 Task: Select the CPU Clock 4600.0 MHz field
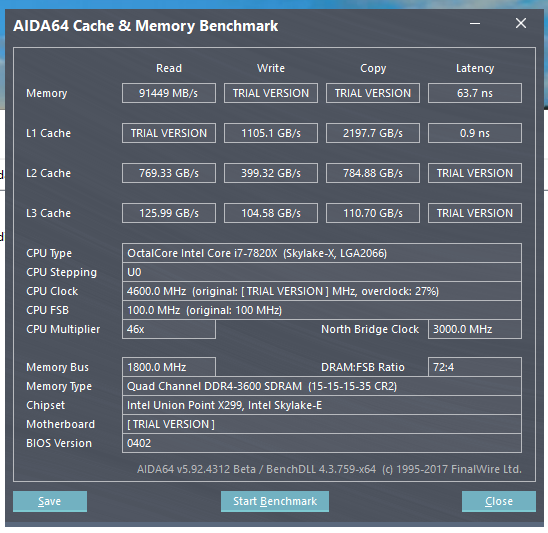point(322,291)
